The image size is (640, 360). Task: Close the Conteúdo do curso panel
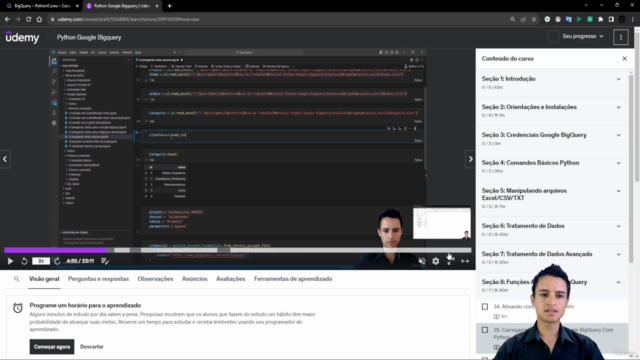[x=624, y=59]
